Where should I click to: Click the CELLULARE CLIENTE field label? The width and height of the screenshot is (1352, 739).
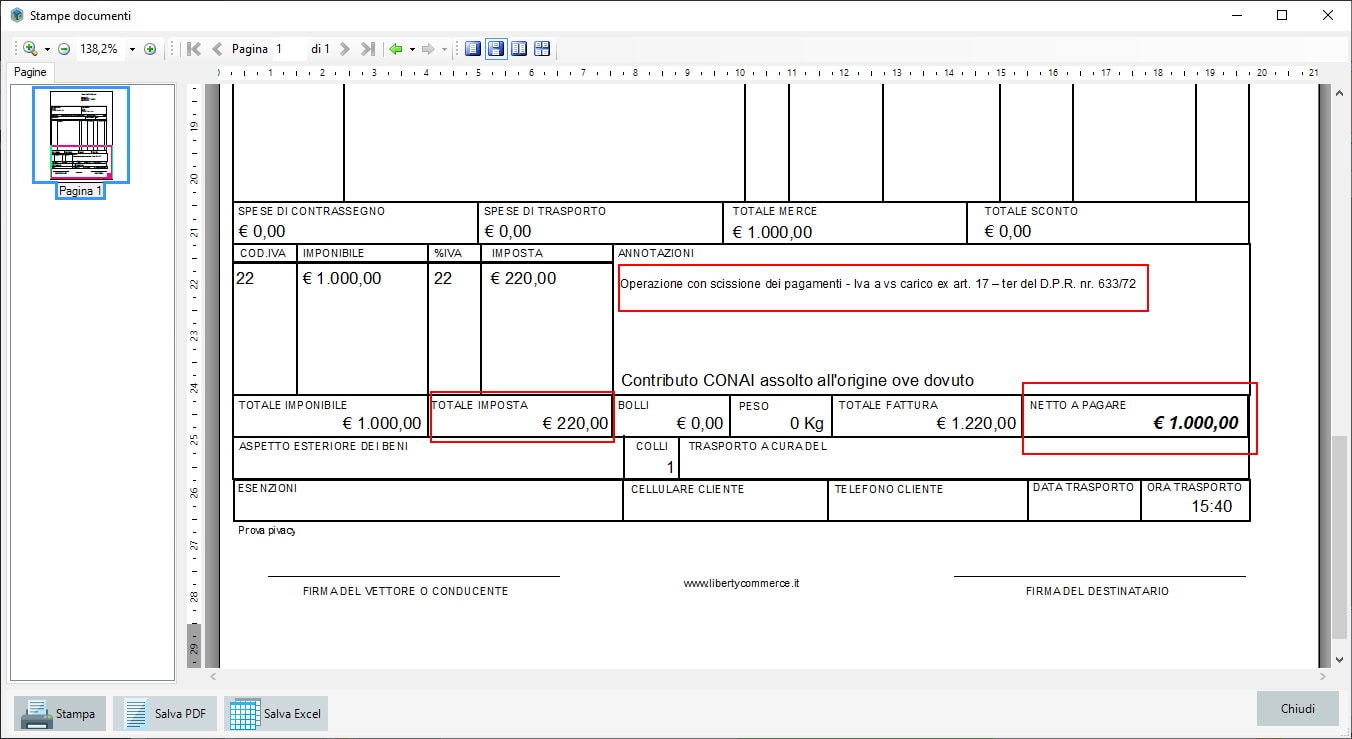tap(687, 489)
